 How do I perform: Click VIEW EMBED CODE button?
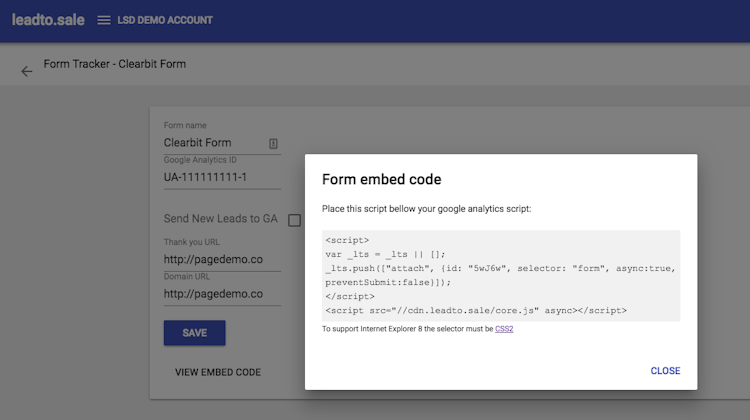click(218, 372)
